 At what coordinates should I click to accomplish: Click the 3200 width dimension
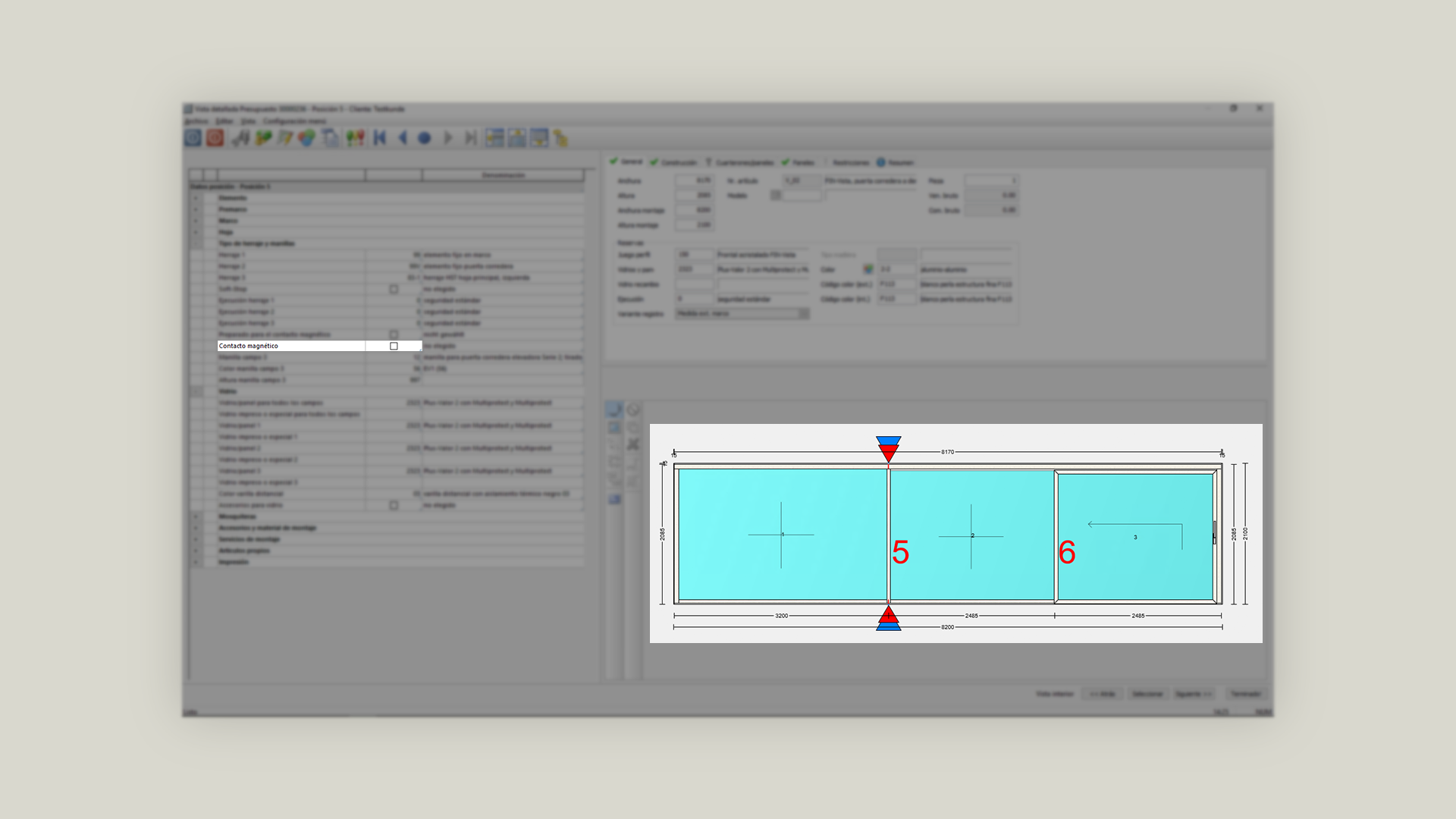(x=781, y=616)
